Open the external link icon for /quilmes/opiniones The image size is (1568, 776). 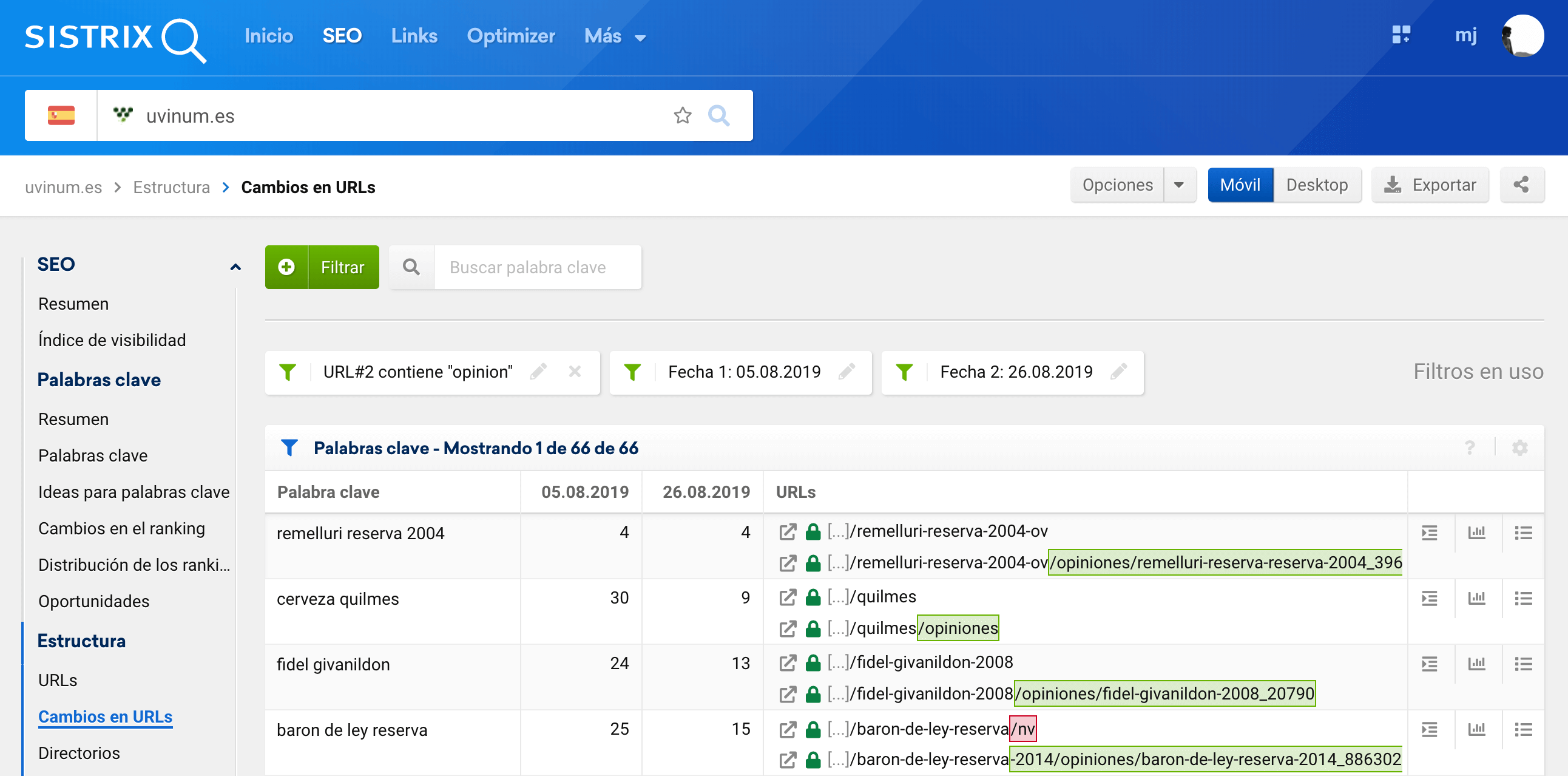coord(787,628)
